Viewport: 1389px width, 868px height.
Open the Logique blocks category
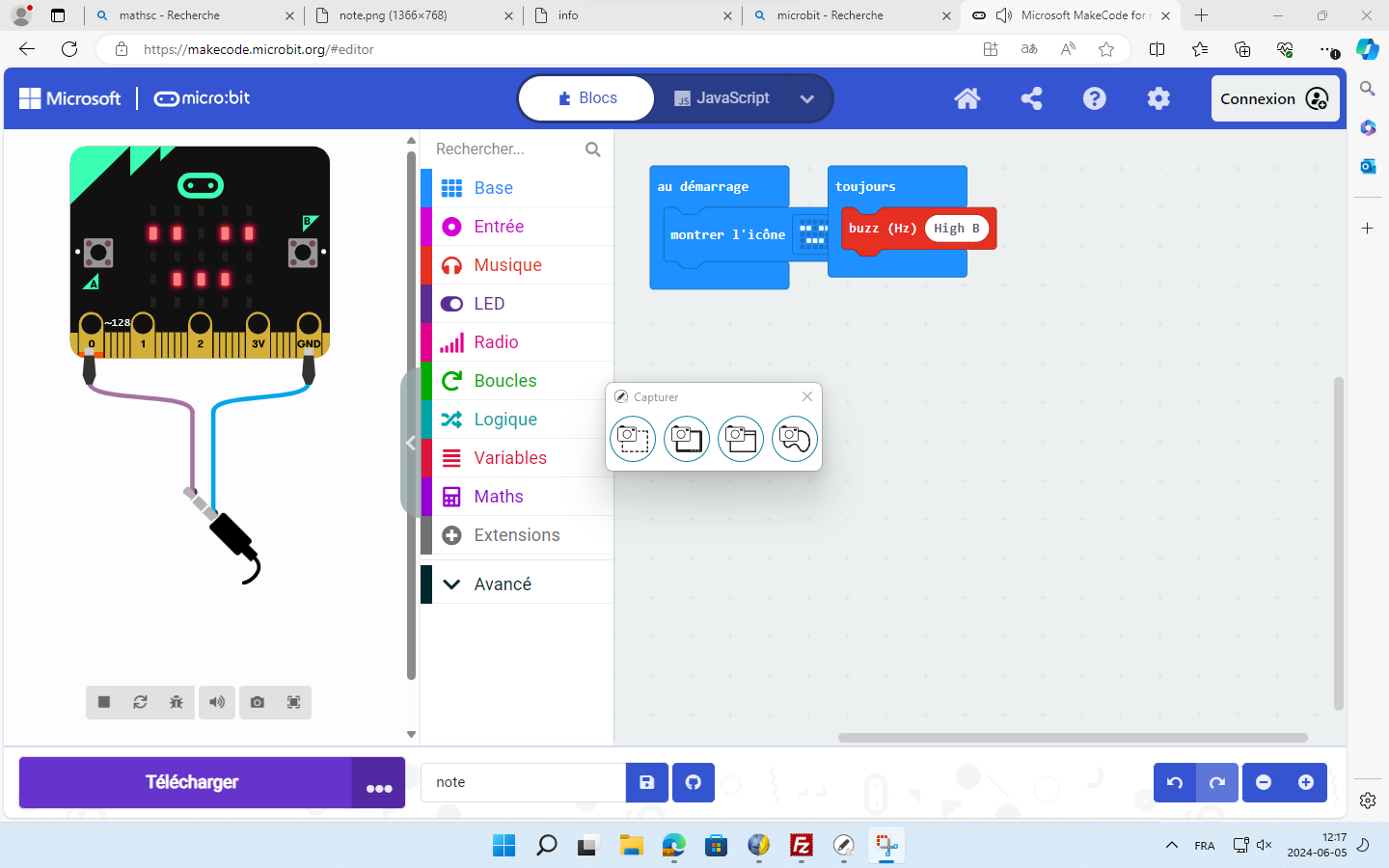tap(517, 420)
